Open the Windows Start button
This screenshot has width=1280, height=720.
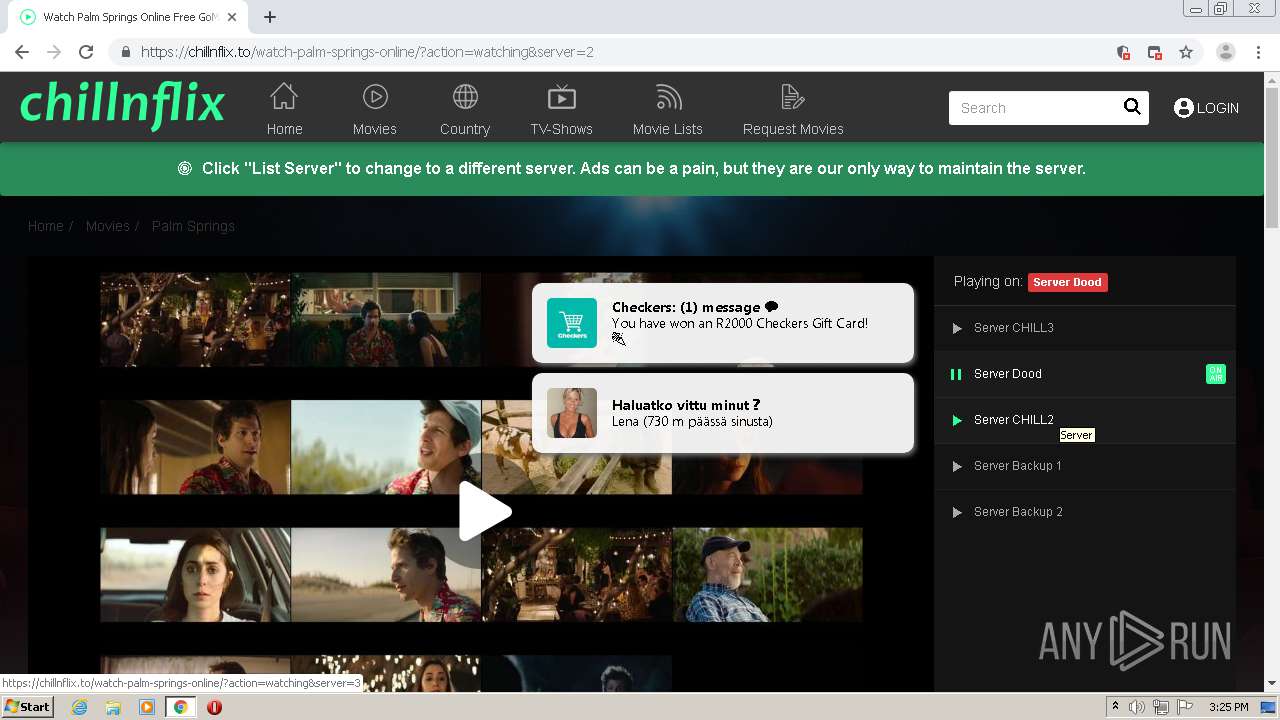pos(27,707)
